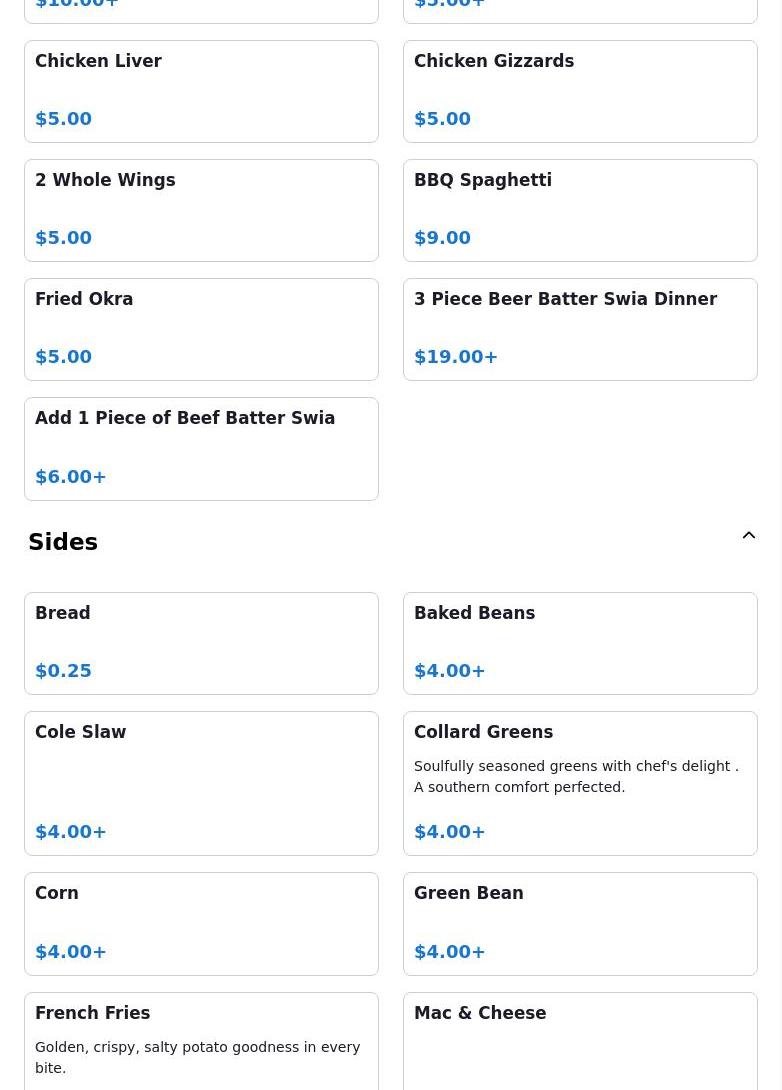782x1090 pixels.
Task: Click Collard Greens description text
Action: (576, 776)
